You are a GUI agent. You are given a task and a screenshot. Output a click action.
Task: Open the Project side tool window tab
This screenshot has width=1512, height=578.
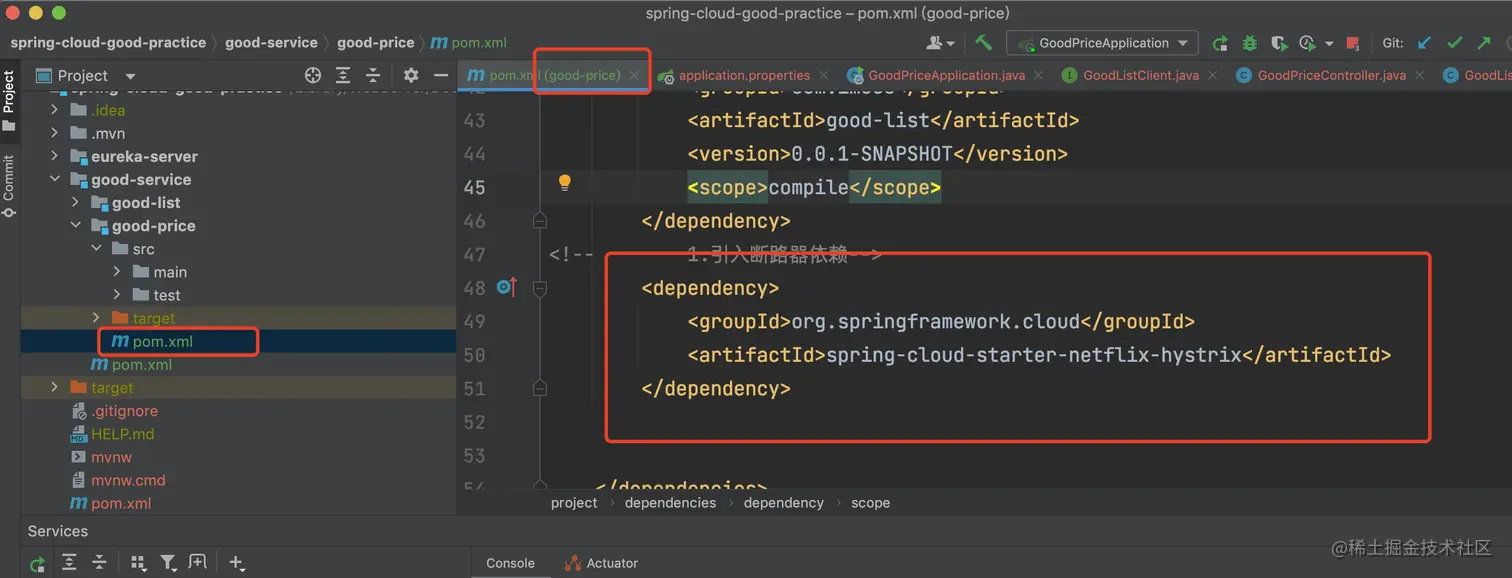tap(9, 101)
